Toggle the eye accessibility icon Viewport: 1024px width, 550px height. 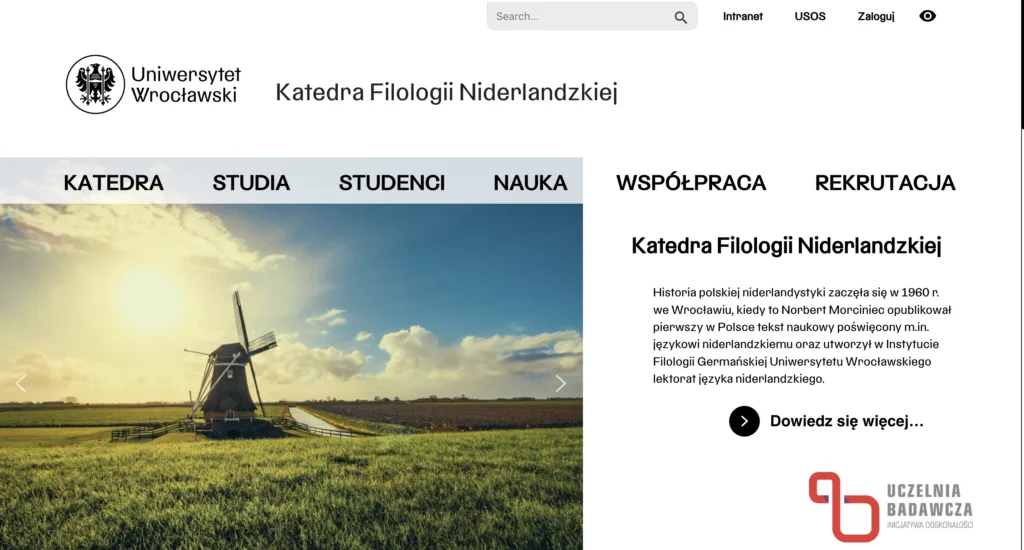click(x=927, y=16)
